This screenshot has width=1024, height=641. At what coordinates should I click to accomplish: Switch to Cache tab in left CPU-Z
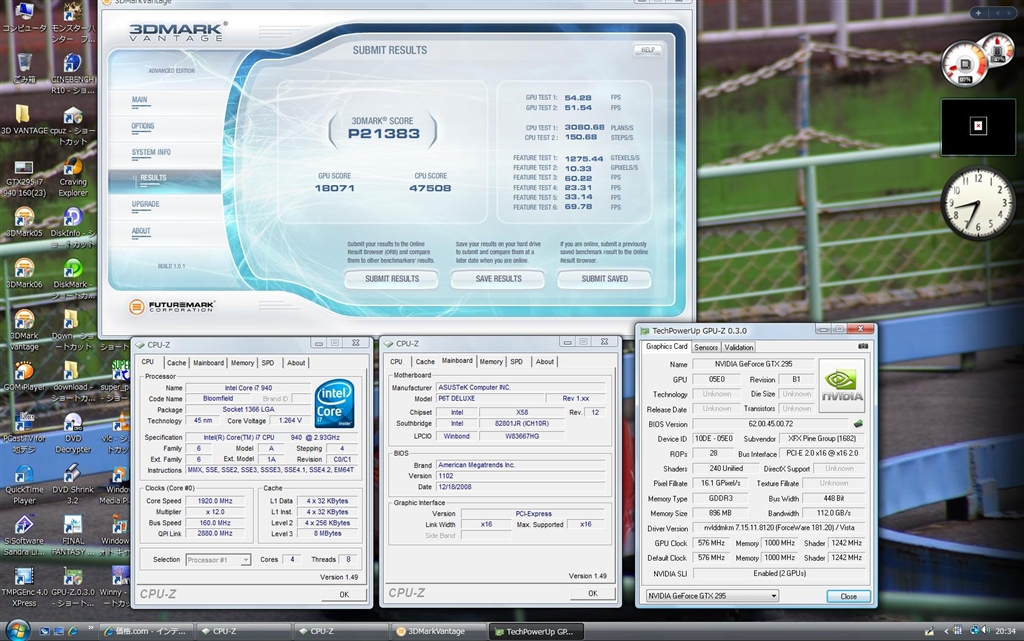click(x=176, y=363)
